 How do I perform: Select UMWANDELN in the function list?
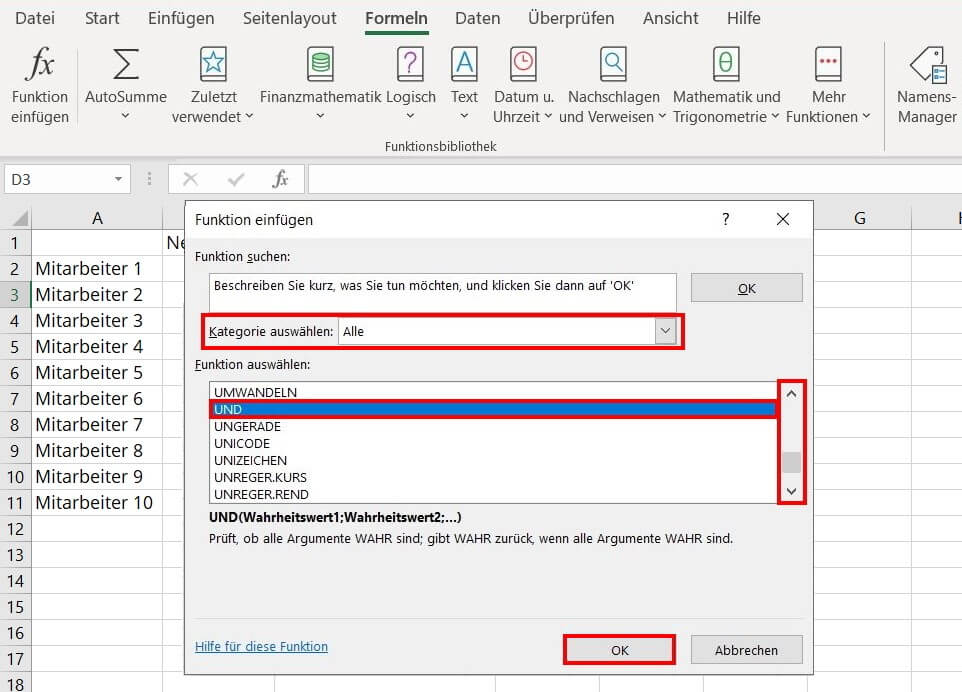[x=494, y=392]
